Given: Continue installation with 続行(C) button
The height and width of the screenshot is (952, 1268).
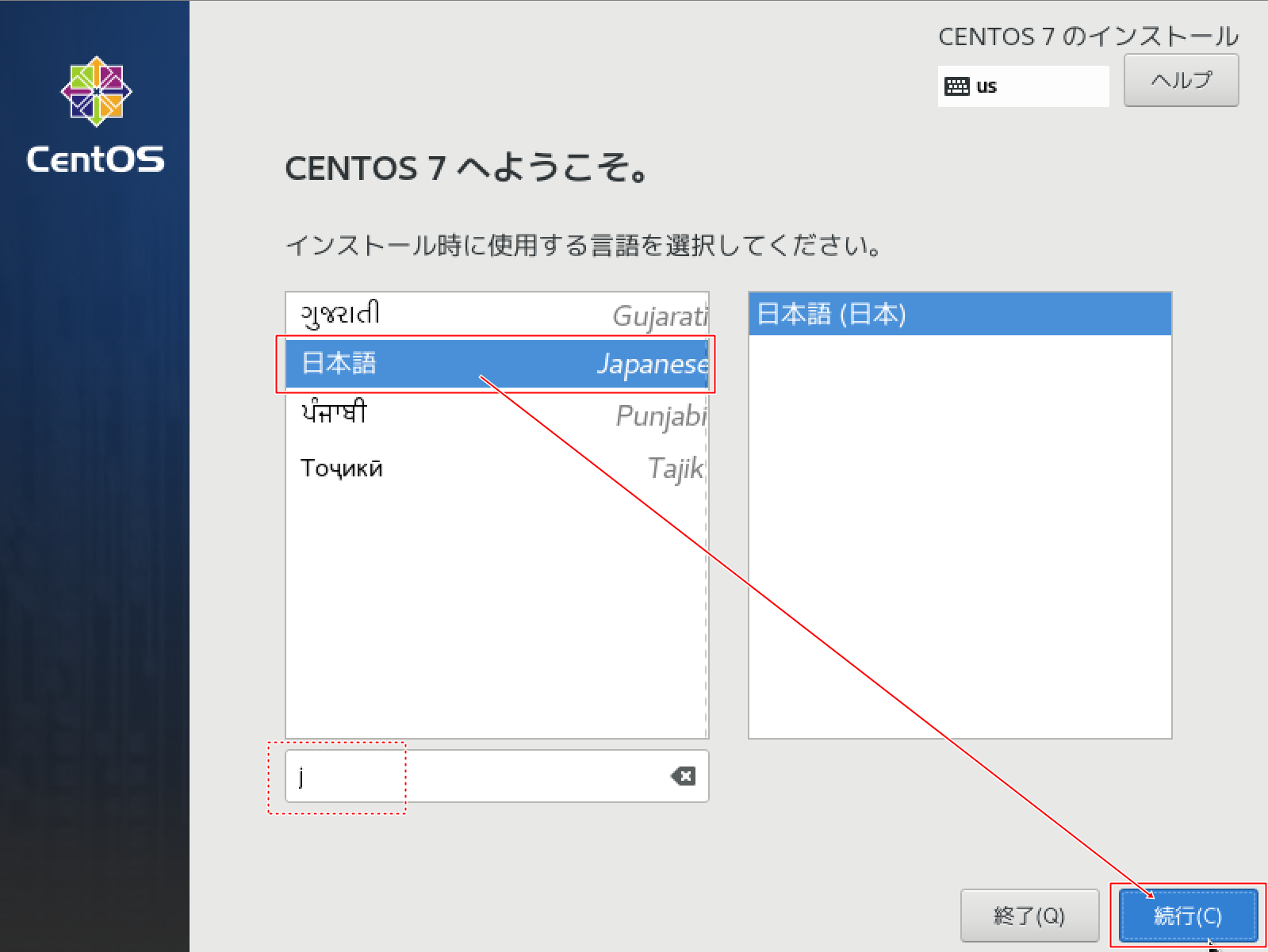Looking at the screenshot, I should pyautogui.click(x=1188, y=916).
